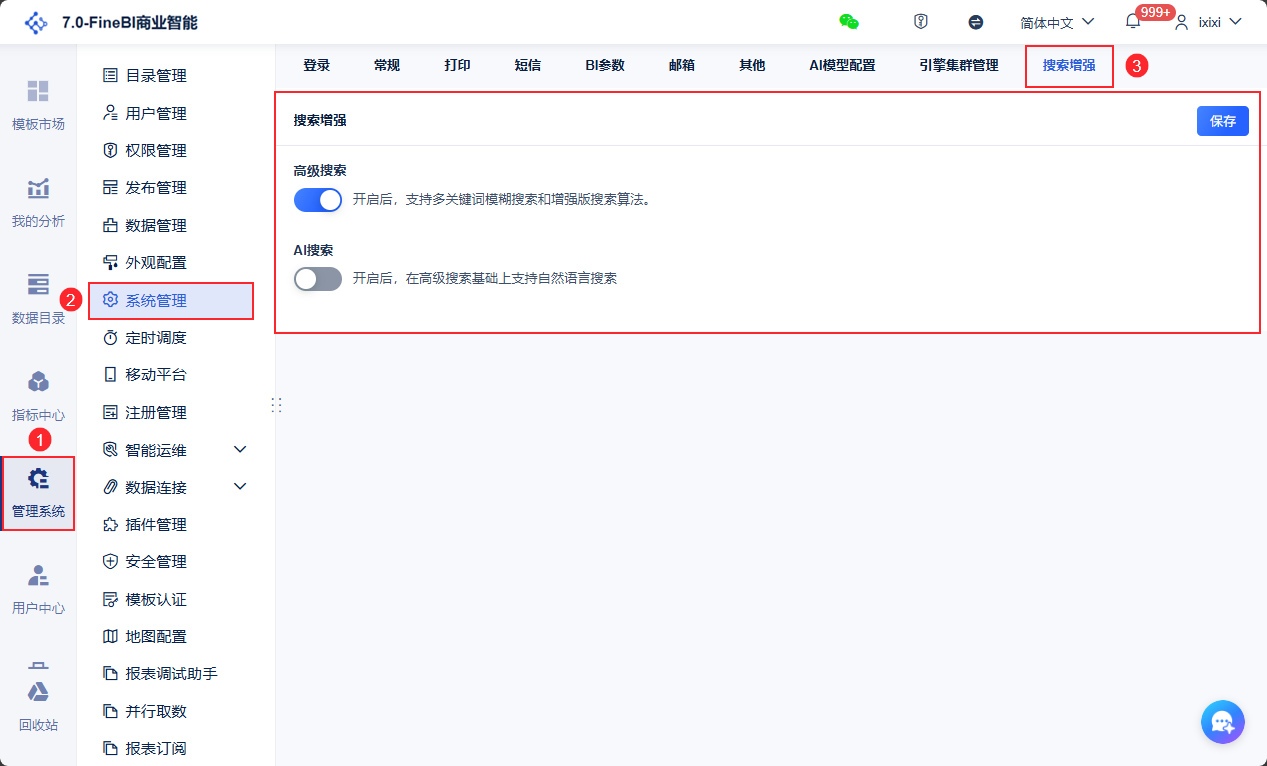Open 数据目录 in left sidebar
The image size is (1267, 766).
(38, 299)
